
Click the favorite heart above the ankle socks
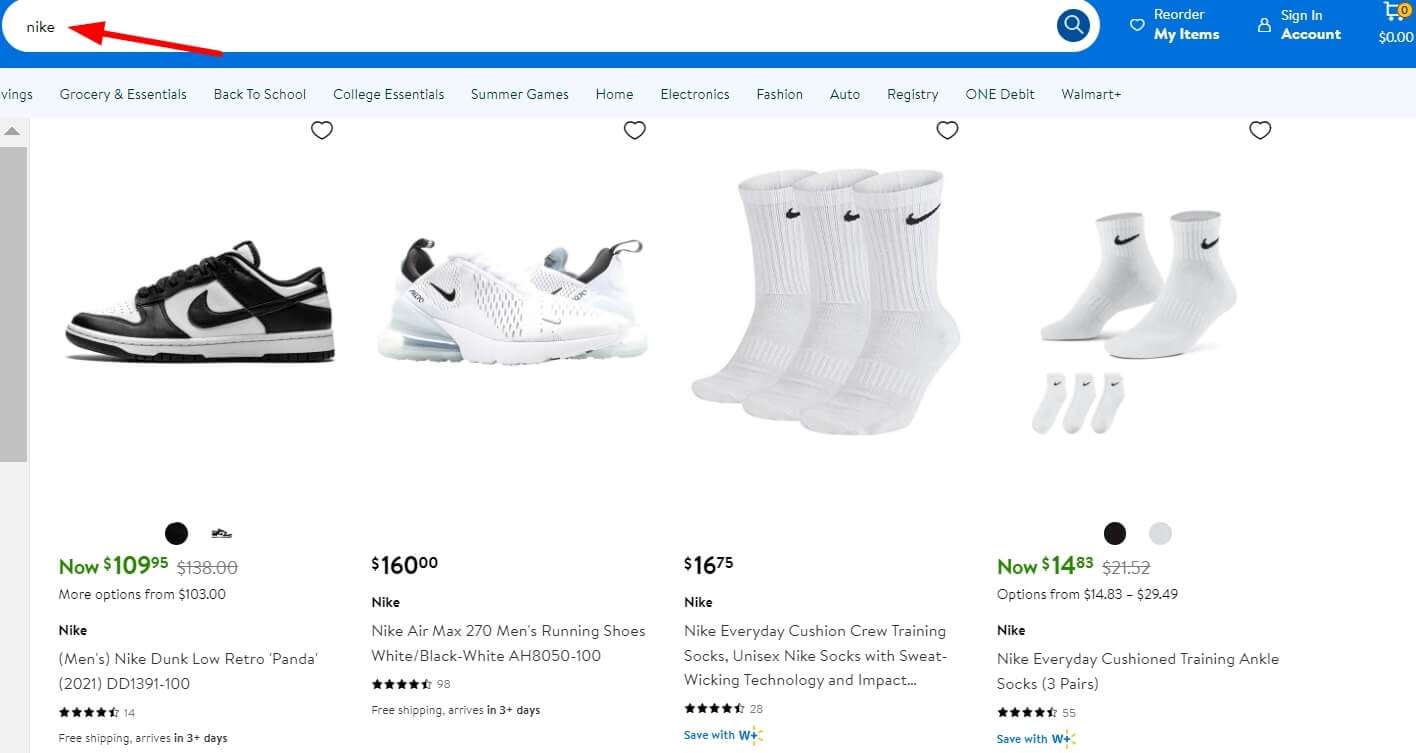(1260, 130)
